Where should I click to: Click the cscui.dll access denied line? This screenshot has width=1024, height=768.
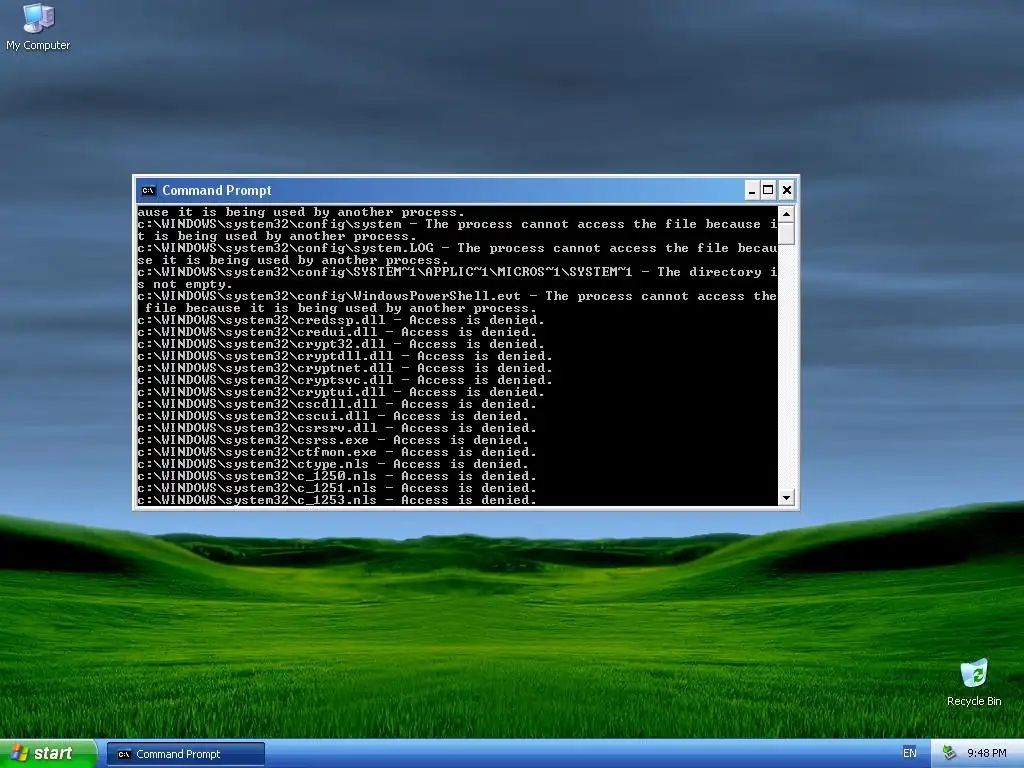point(333,416)
